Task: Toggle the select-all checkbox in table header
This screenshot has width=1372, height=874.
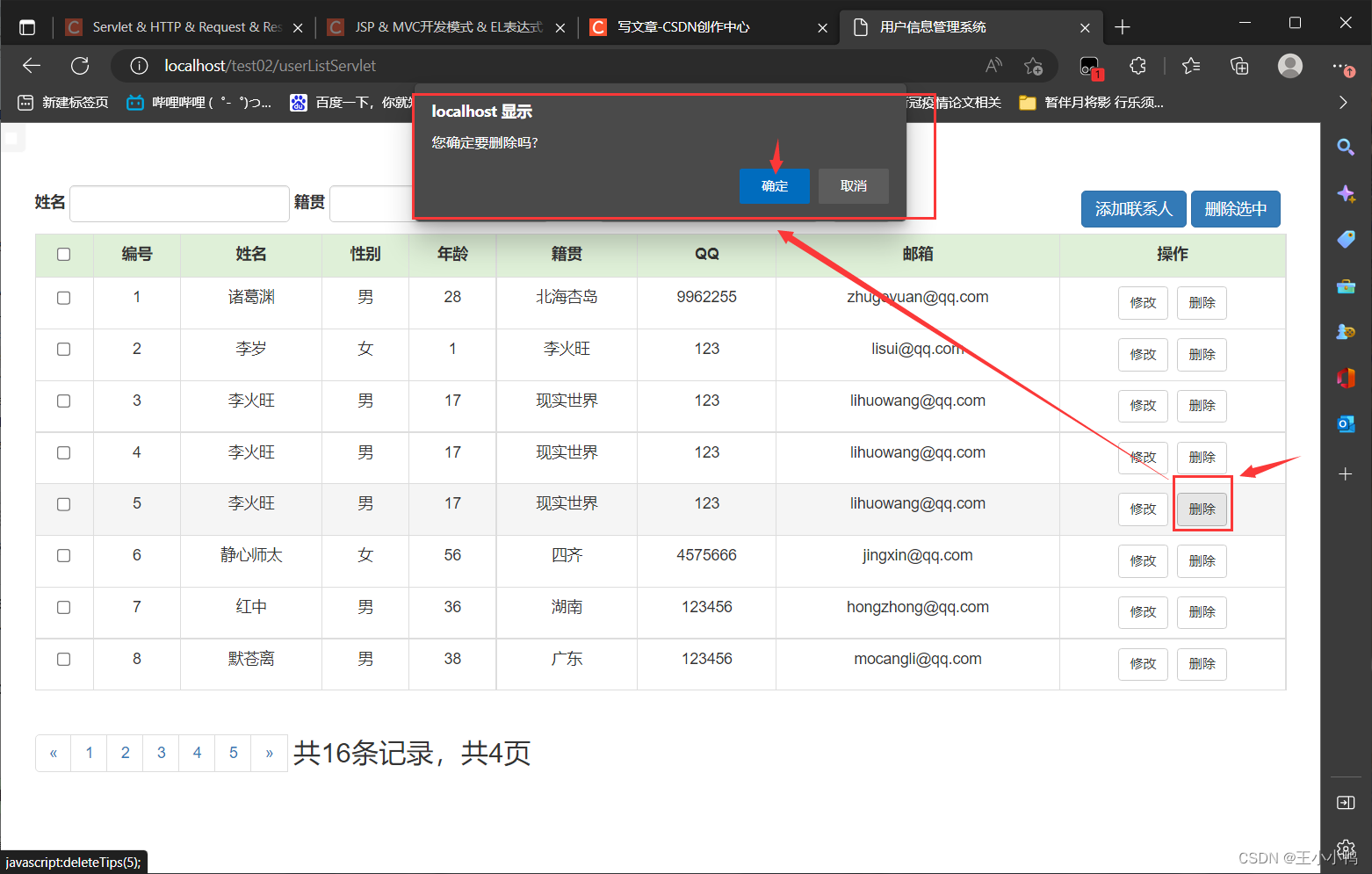Action: click(x=63, y=255)
